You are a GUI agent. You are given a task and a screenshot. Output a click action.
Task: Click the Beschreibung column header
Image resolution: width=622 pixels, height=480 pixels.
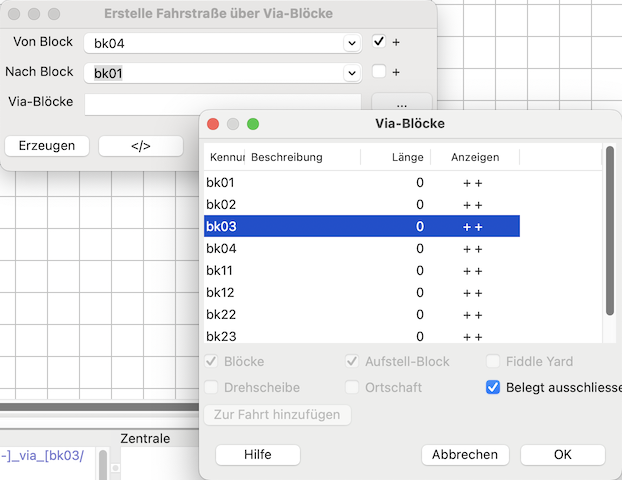point(302,157)
